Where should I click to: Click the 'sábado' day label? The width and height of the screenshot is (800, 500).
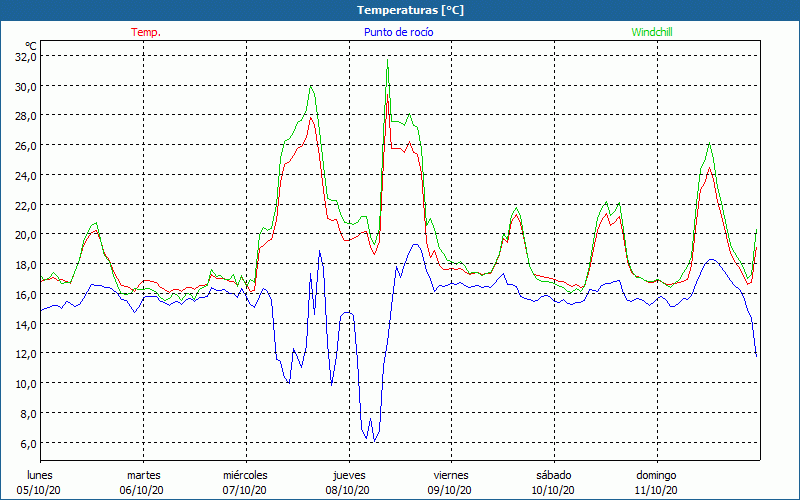(x=554, y=475)
